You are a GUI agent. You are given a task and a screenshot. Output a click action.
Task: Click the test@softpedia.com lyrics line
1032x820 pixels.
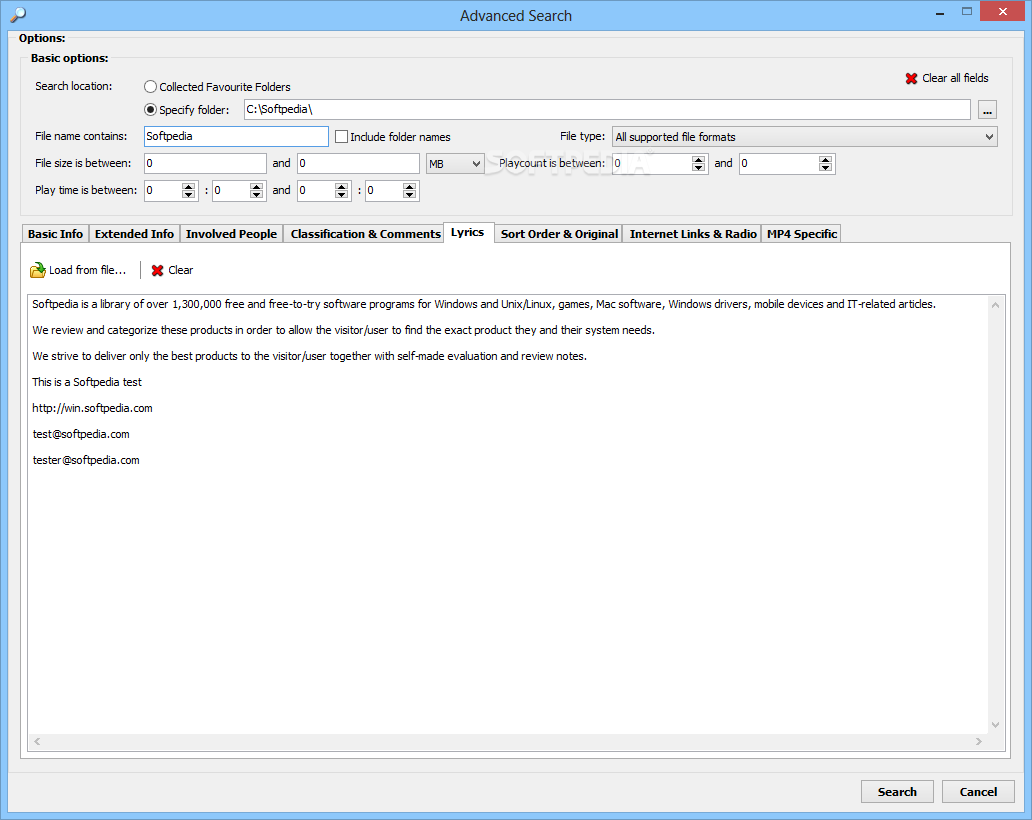point(81,434)
